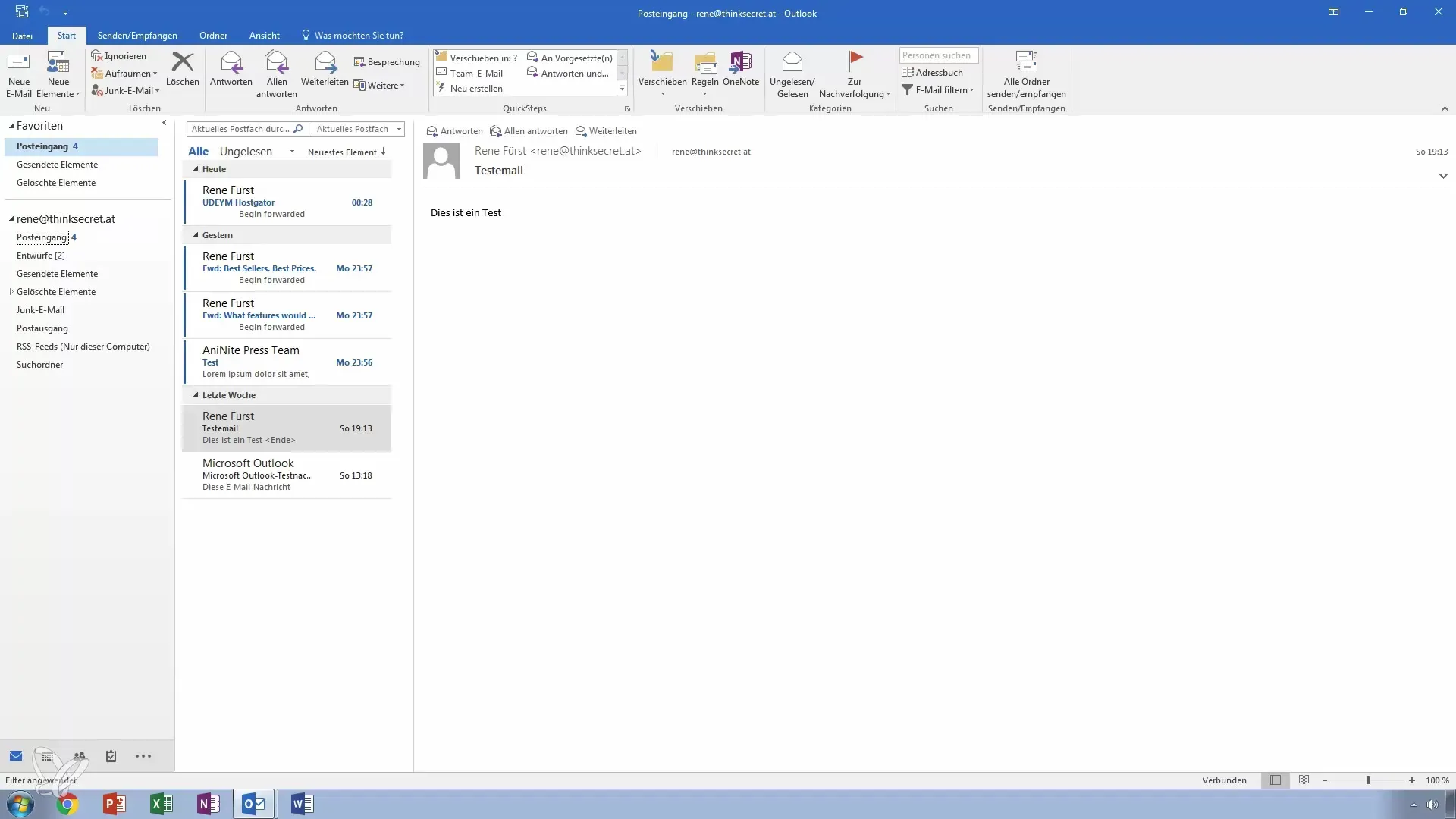Open the E-Mail filtern dropdown

tap(937, 90)
